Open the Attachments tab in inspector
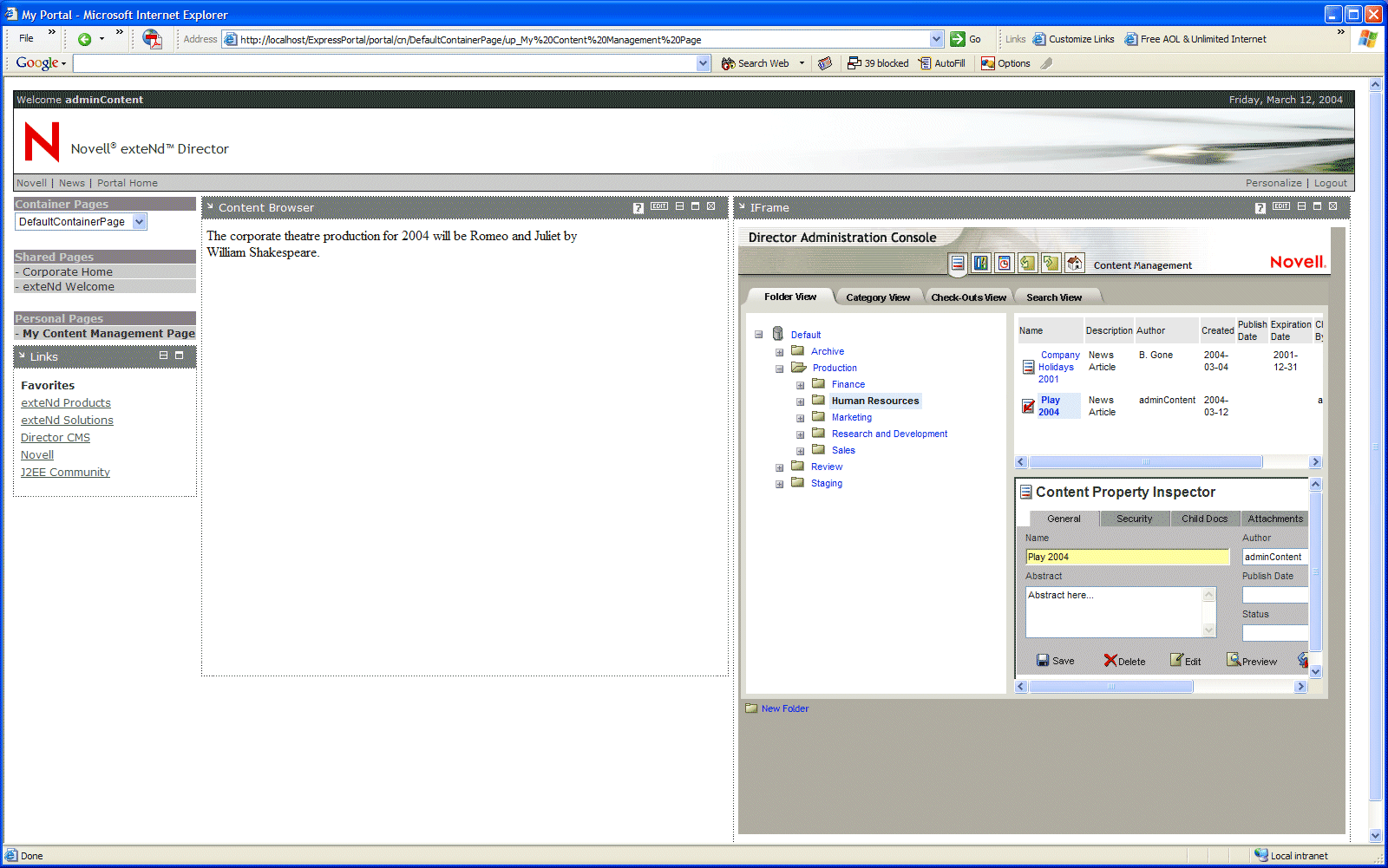Image resolution: width=1388 pixels, height=868 pixels. [1275, 519]
